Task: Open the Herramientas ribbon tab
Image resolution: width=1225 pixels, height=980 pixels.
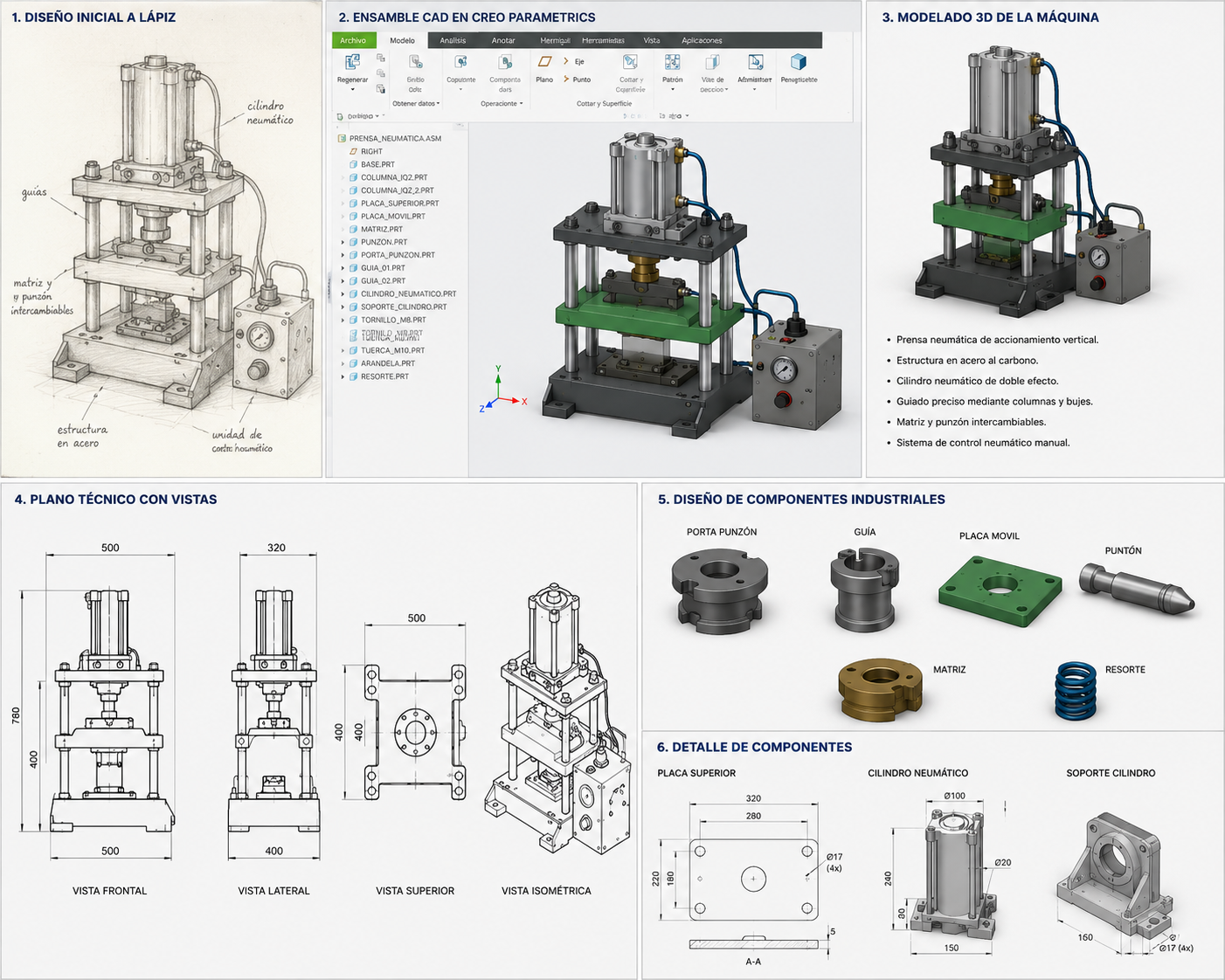Action: 603,40
